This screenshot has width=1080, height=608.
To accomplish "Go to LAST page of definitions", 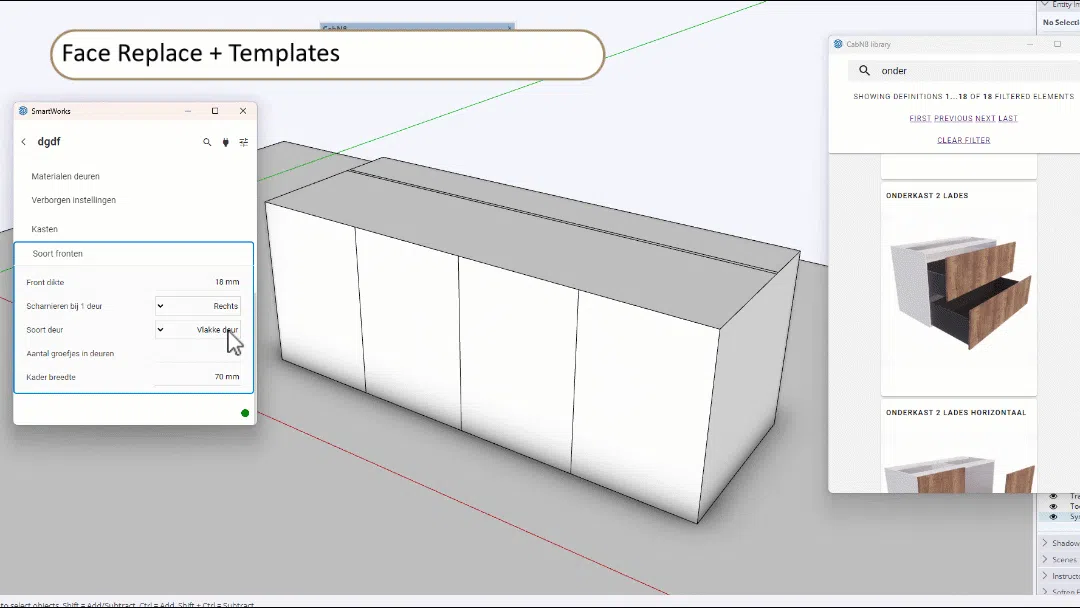I will [1008, 118].
